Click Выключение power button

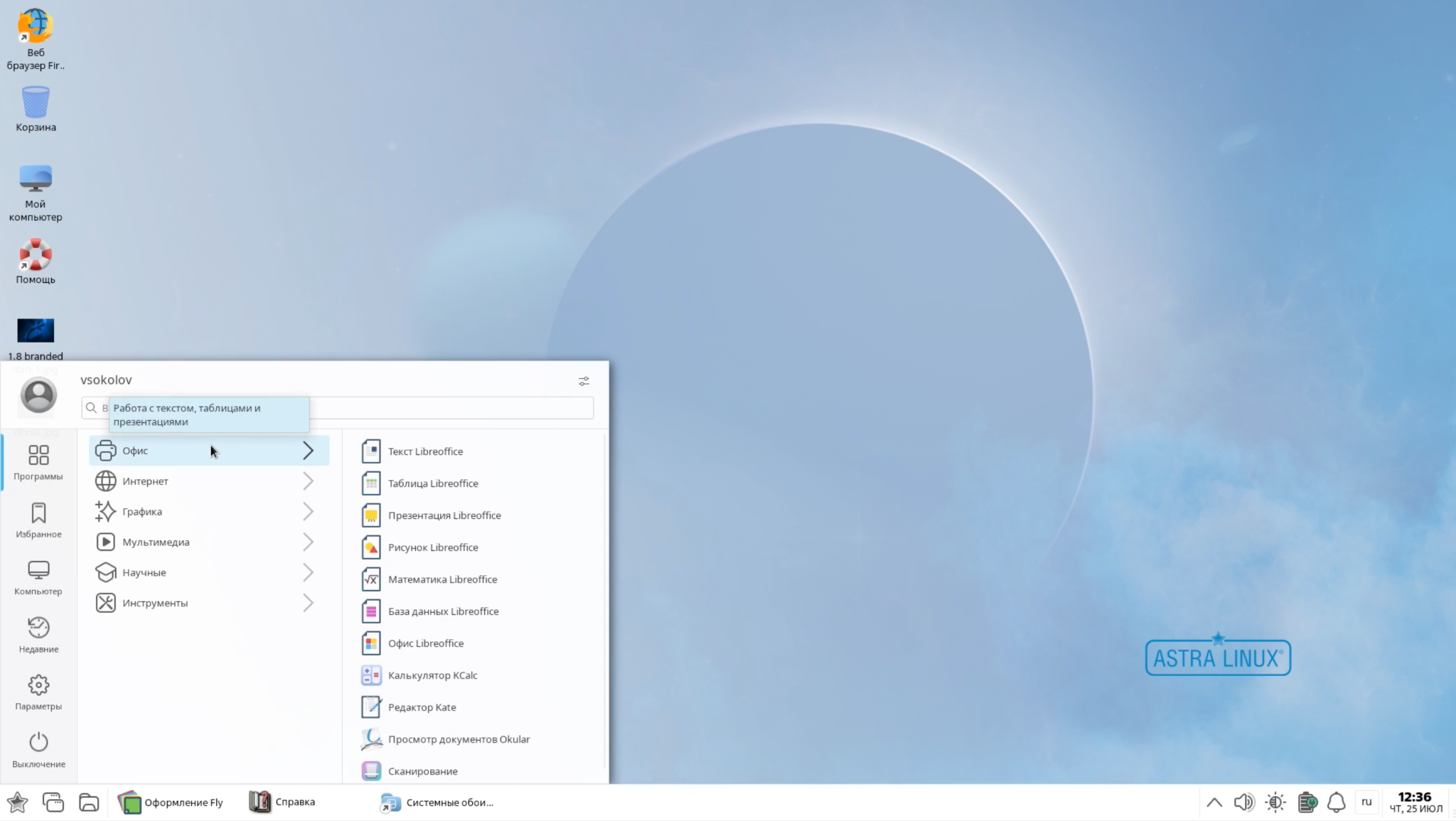coord(38,750)
